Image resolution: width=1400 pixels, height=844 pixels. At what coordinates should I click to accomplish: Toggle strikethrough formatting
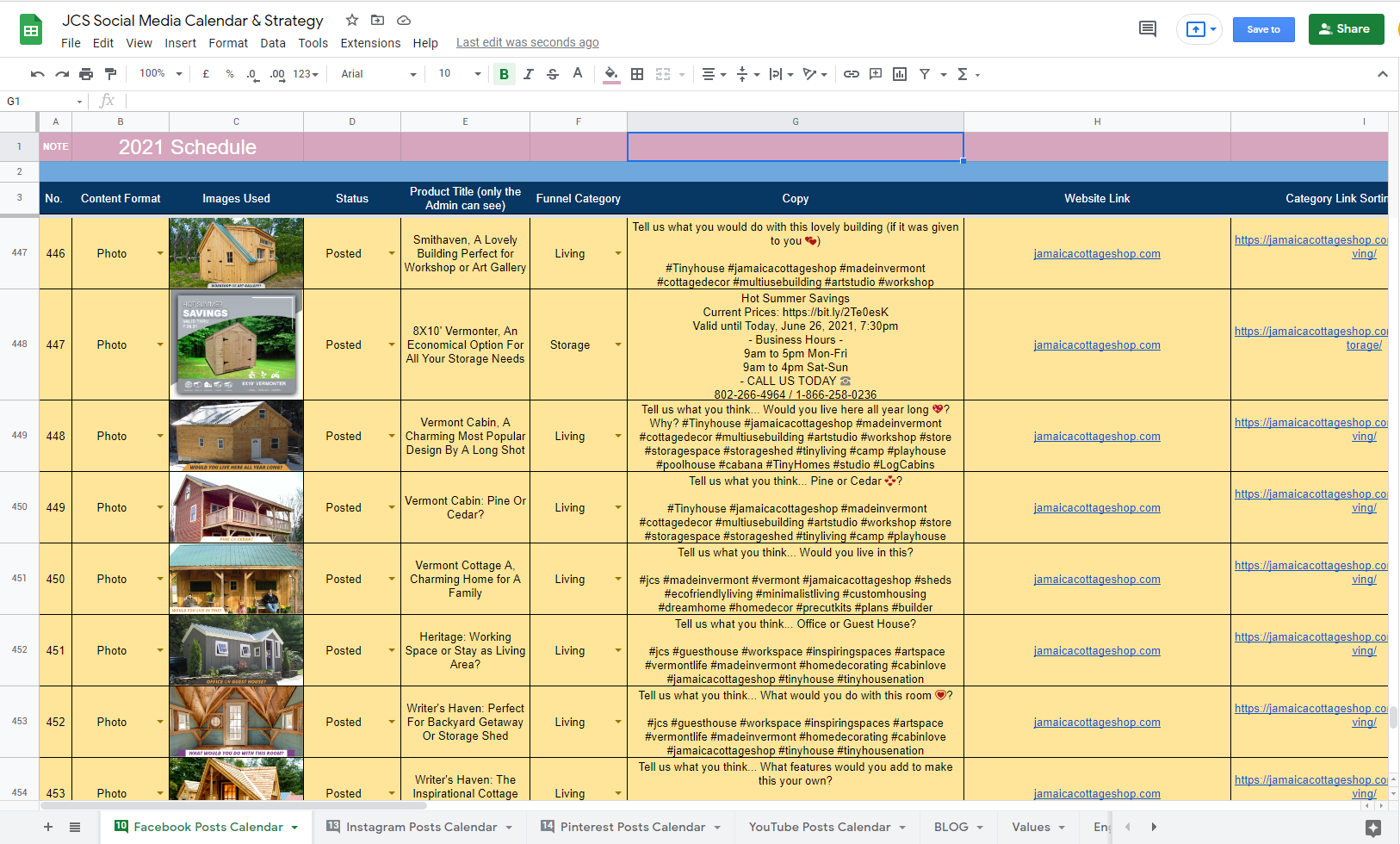coord(553,74)
